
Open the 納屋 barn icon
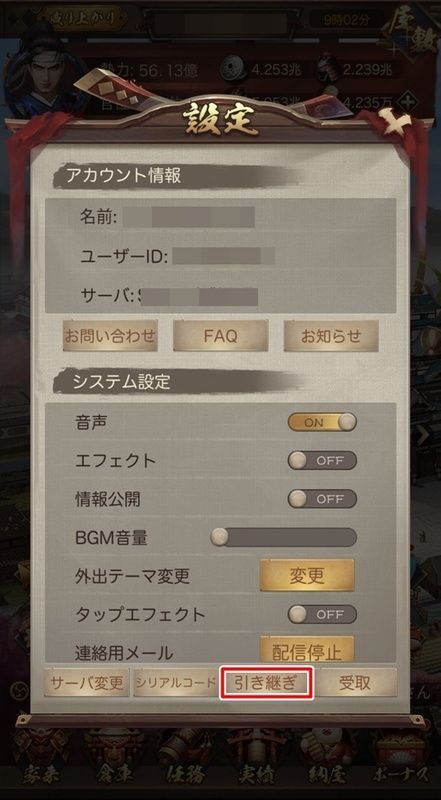coord(328,757)
